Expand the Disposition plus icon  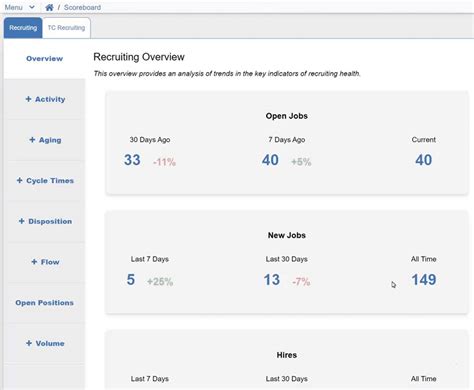(x=22, y=221)
